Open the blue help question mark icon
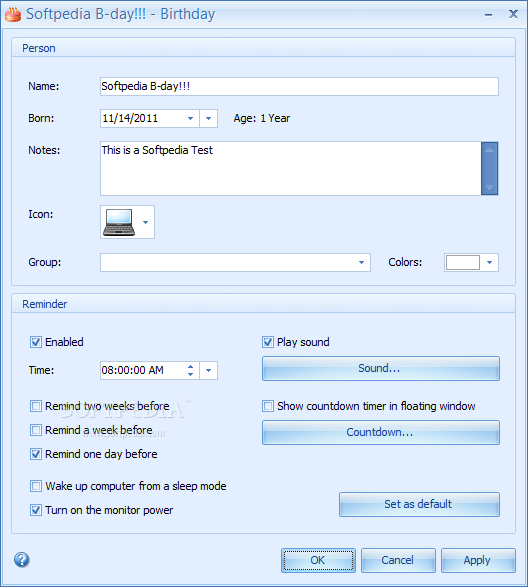The height and width of the screenshot is (587, 528). click(x=22, y=560)
